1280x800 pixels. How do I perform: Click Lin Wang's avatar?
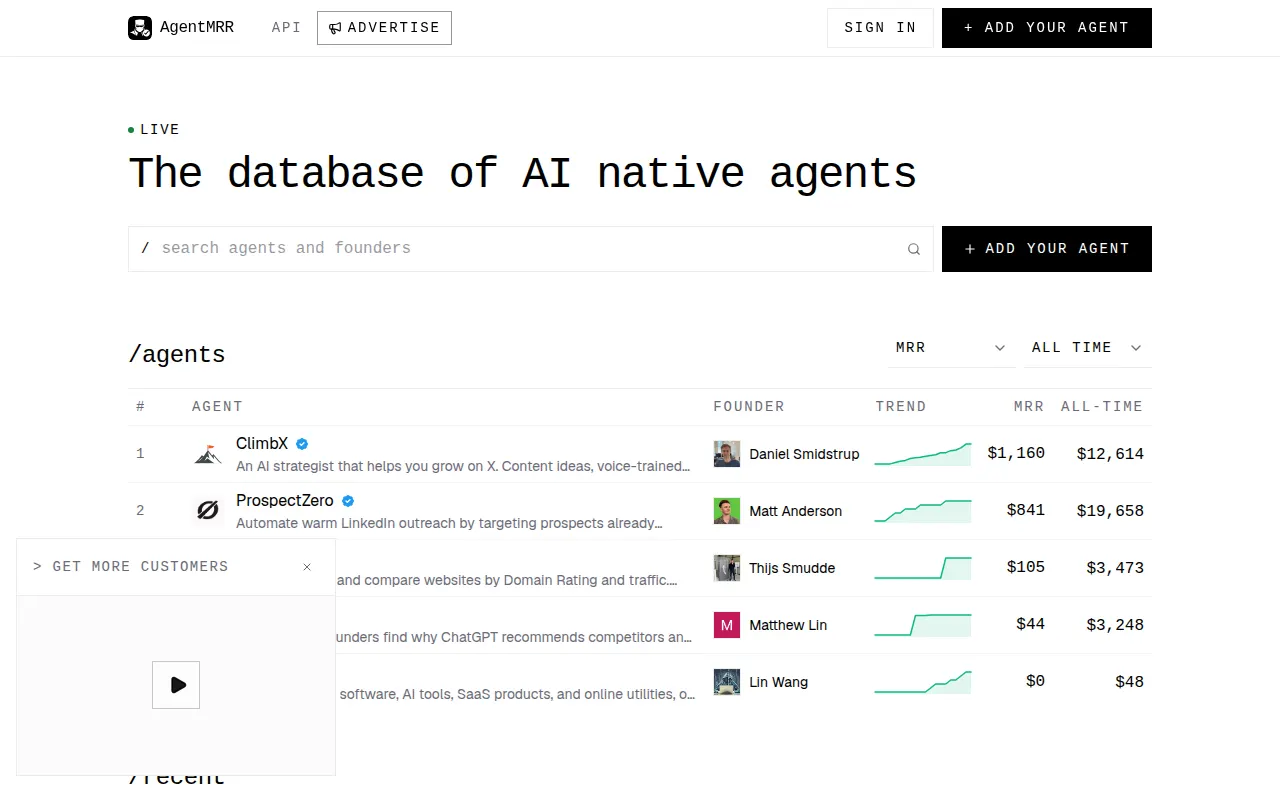[x=727, y=682]
